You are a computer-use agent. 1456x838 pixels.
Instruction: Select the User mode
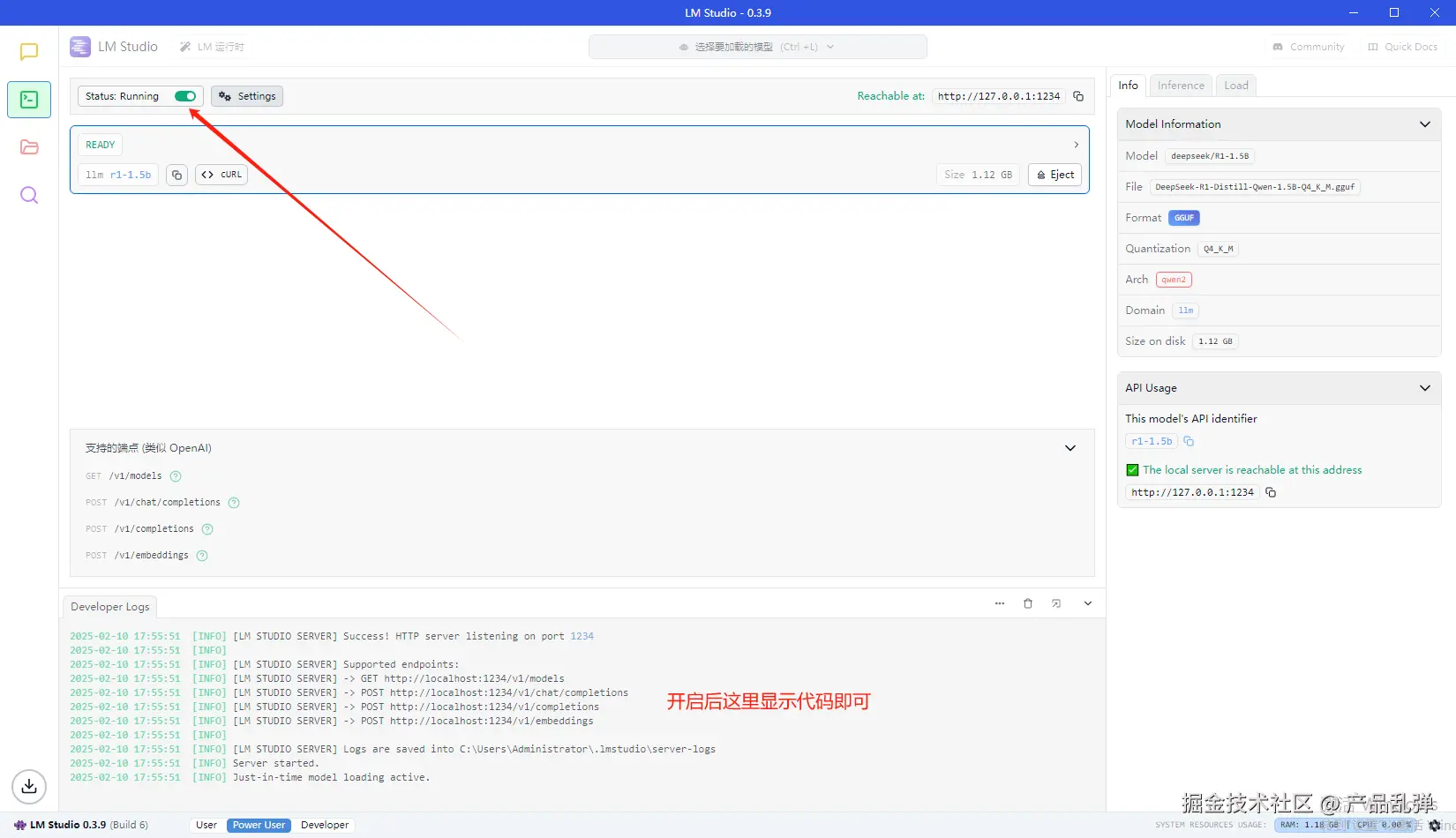coord(206,826)
